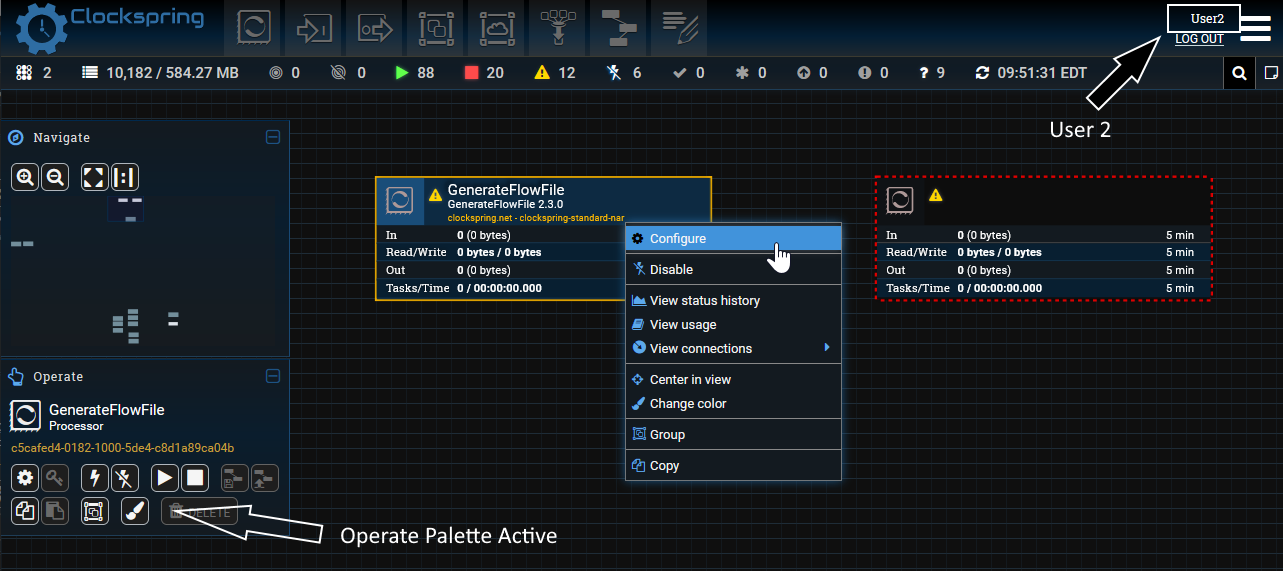Click the birdseye view thumbnail

tap(144, 272)
